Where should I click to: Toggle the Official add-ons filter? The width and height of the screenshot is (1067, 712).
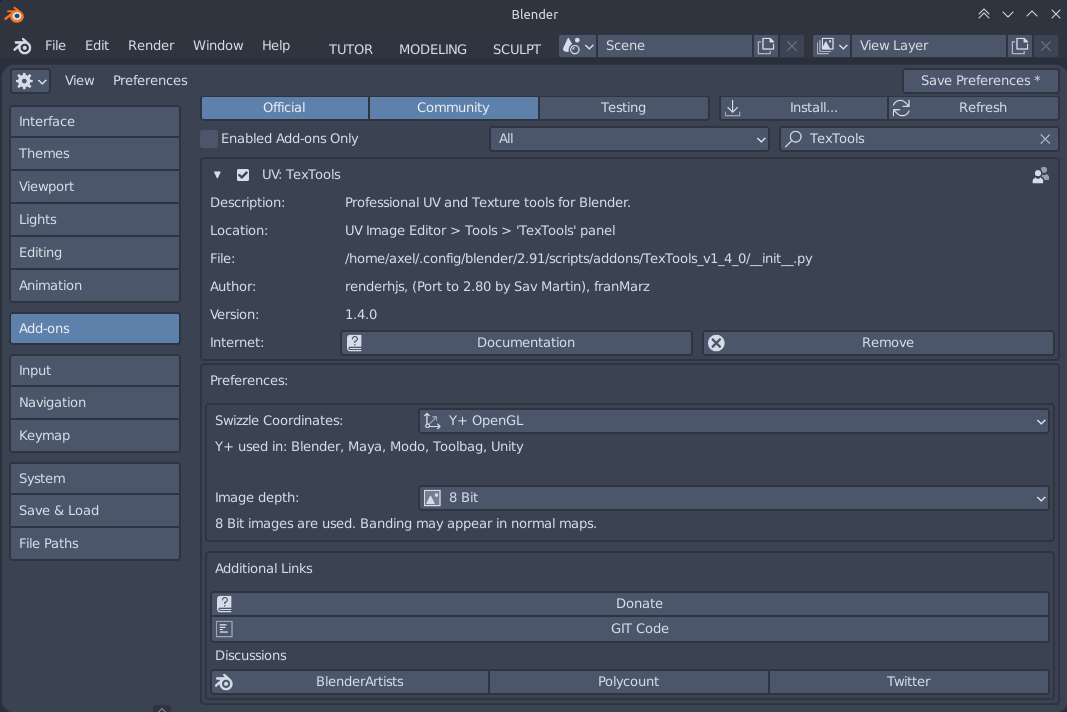tap(284, 108)
